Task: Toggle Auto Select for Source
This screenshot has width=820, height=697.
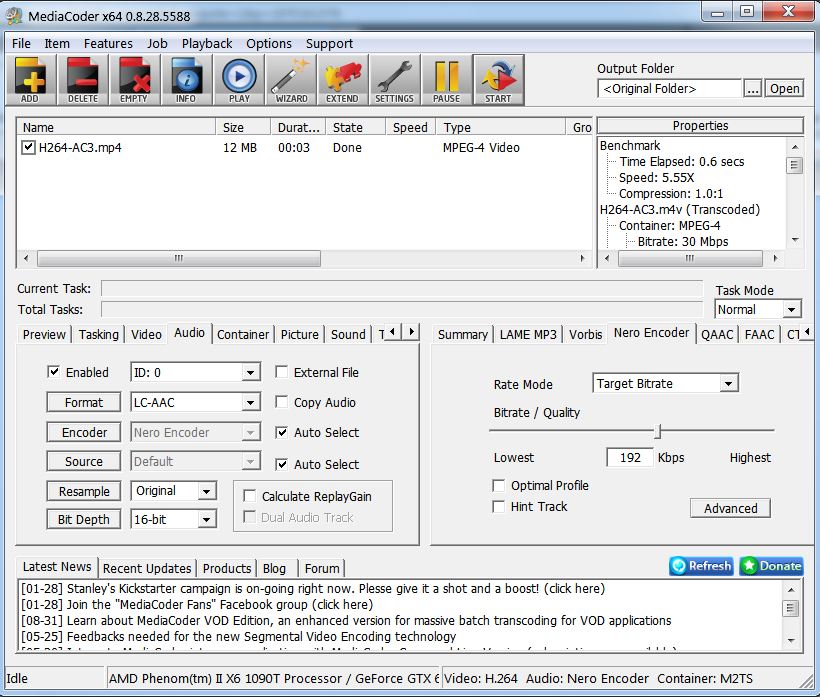Action: click(x=281, y=464)
